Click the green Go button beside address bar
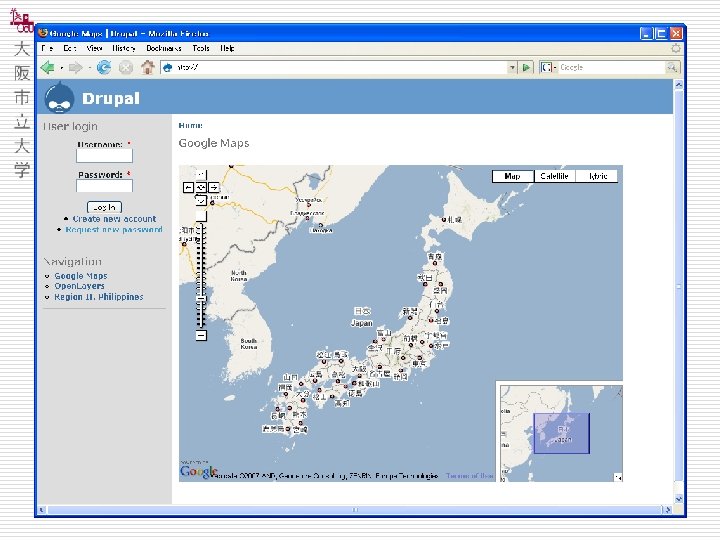The image size is (720, 540). [x=526, y=68]
